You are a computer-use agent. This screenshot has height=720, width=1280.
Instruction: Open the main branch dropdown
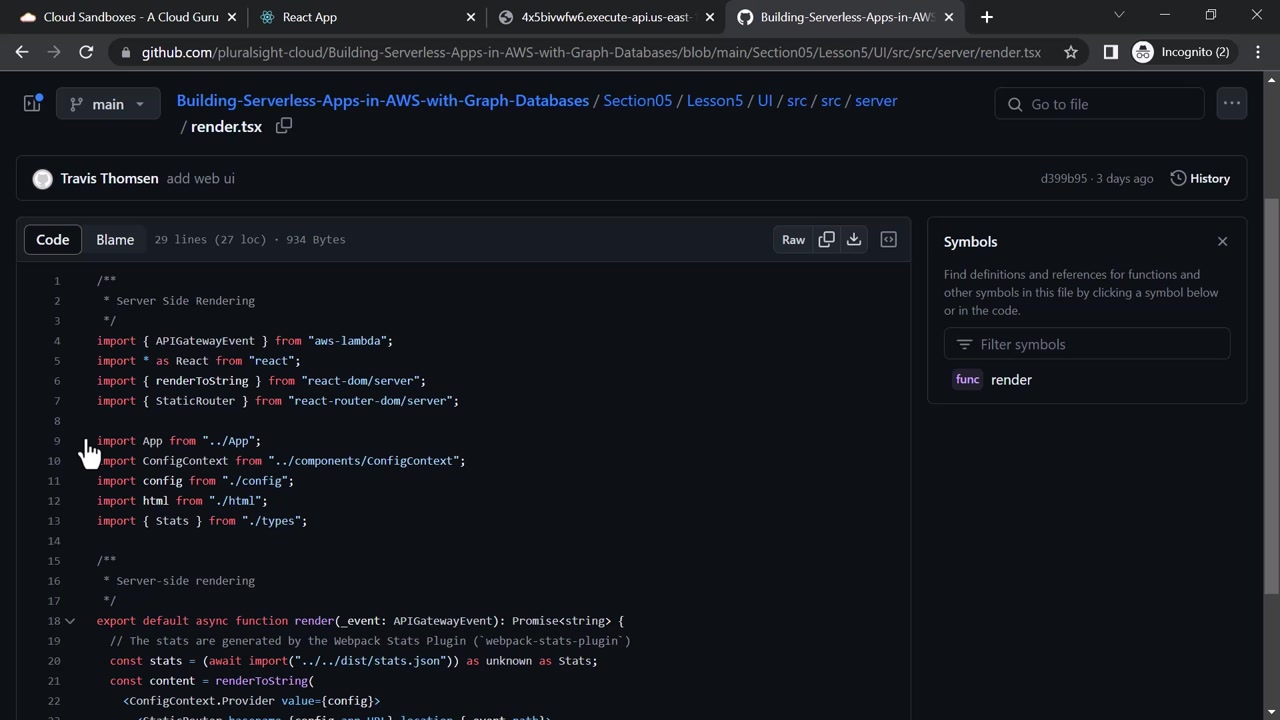tap(108, 104)
